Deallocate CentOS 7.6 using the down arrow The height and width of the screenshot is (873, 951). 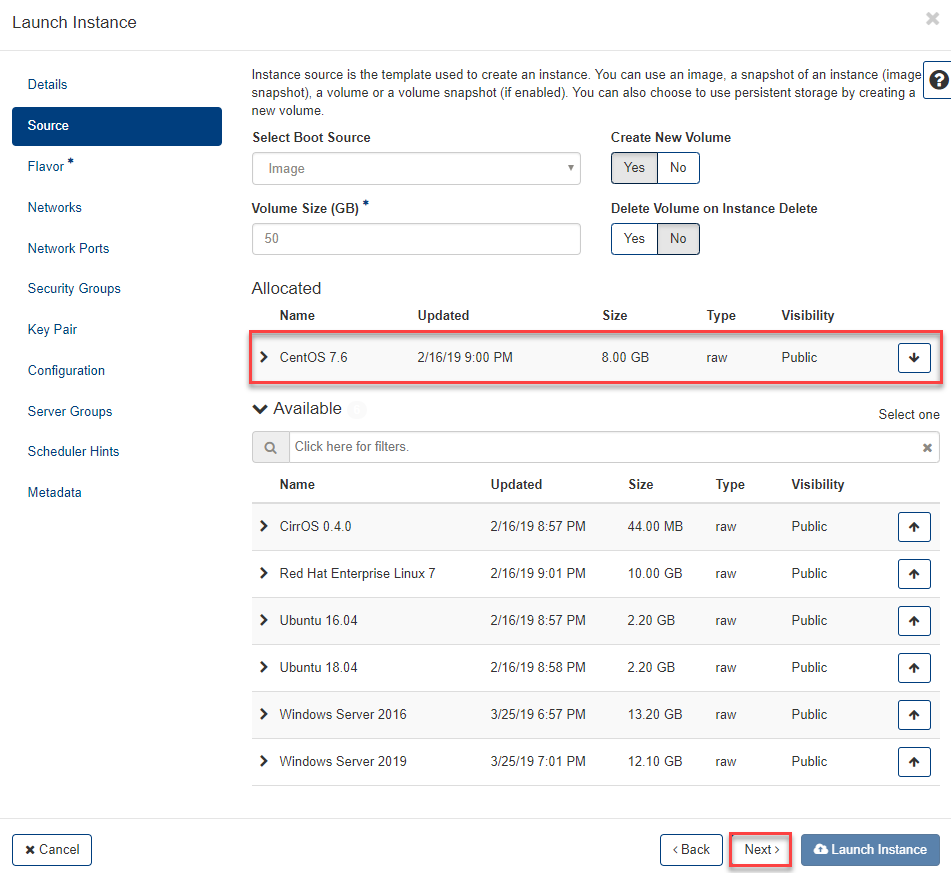click(914, 357)
